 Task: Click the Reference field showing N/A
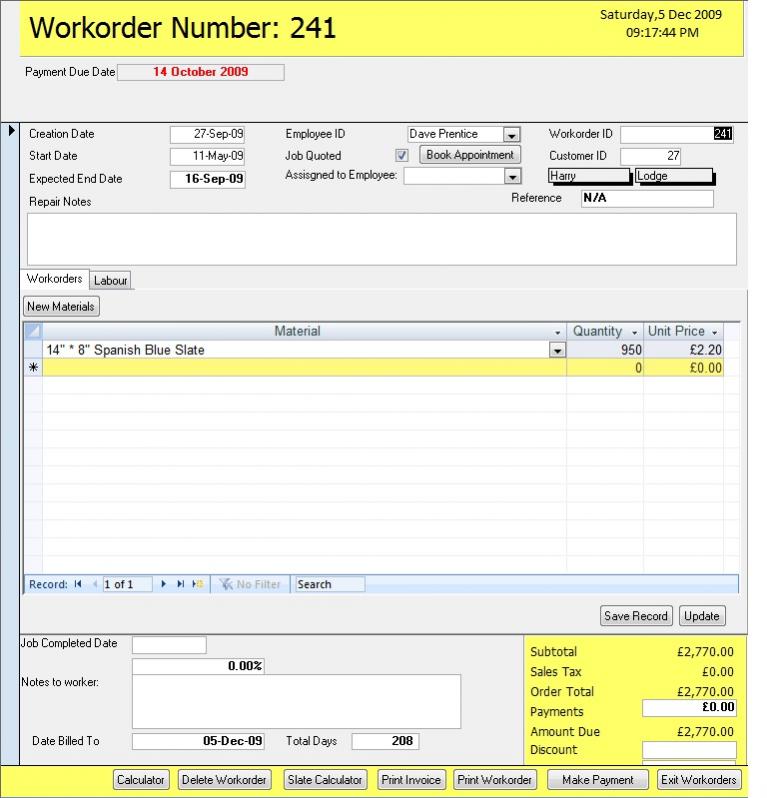click(647, 198)
